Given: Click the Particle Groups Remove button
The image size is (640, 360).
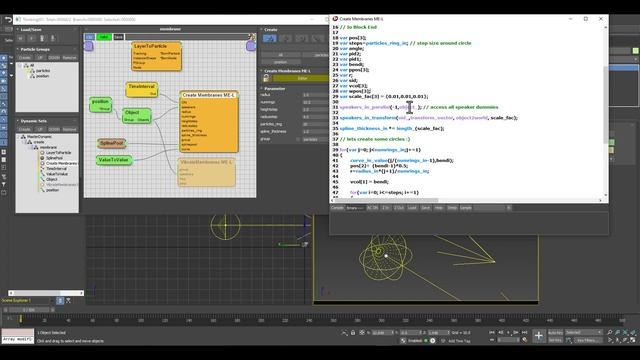Looking at the screenshot, I should 69,58.
